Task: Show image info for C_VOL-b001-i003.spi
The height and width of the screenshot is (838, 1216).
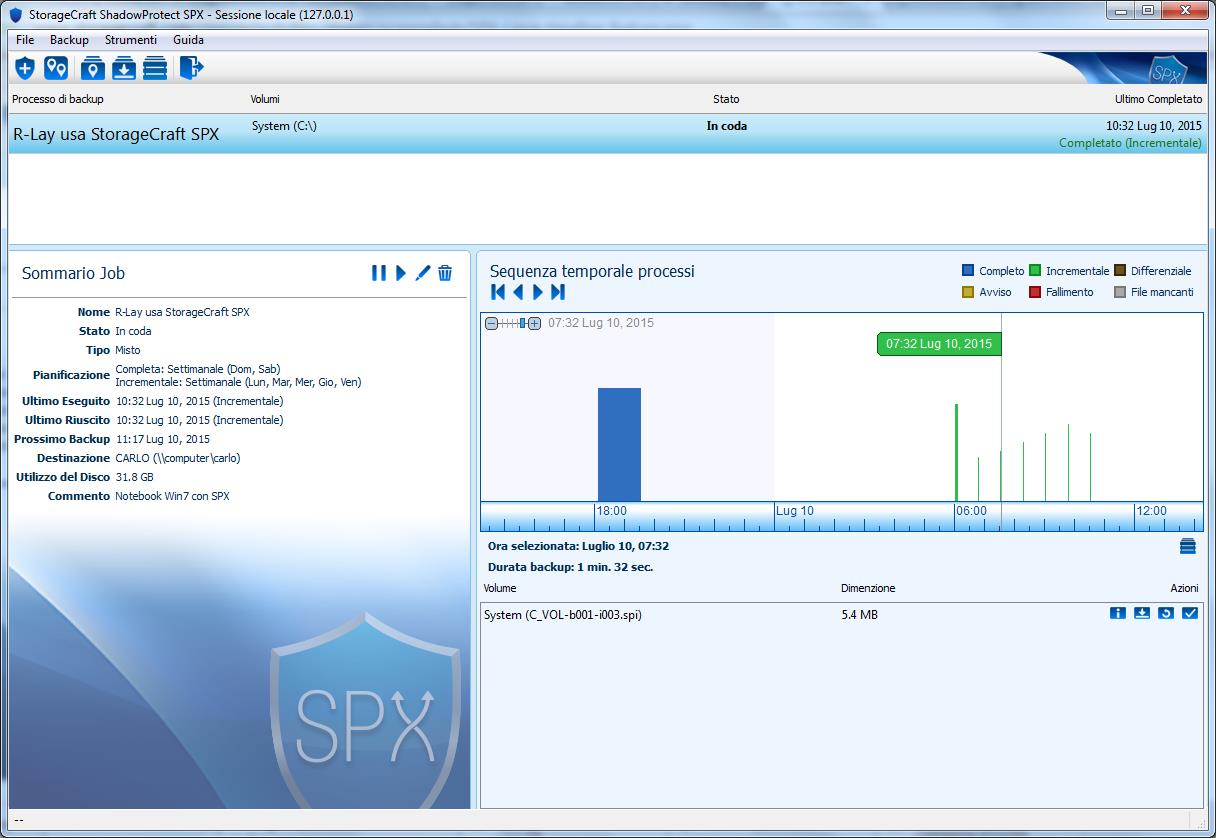Action: 1118,613
